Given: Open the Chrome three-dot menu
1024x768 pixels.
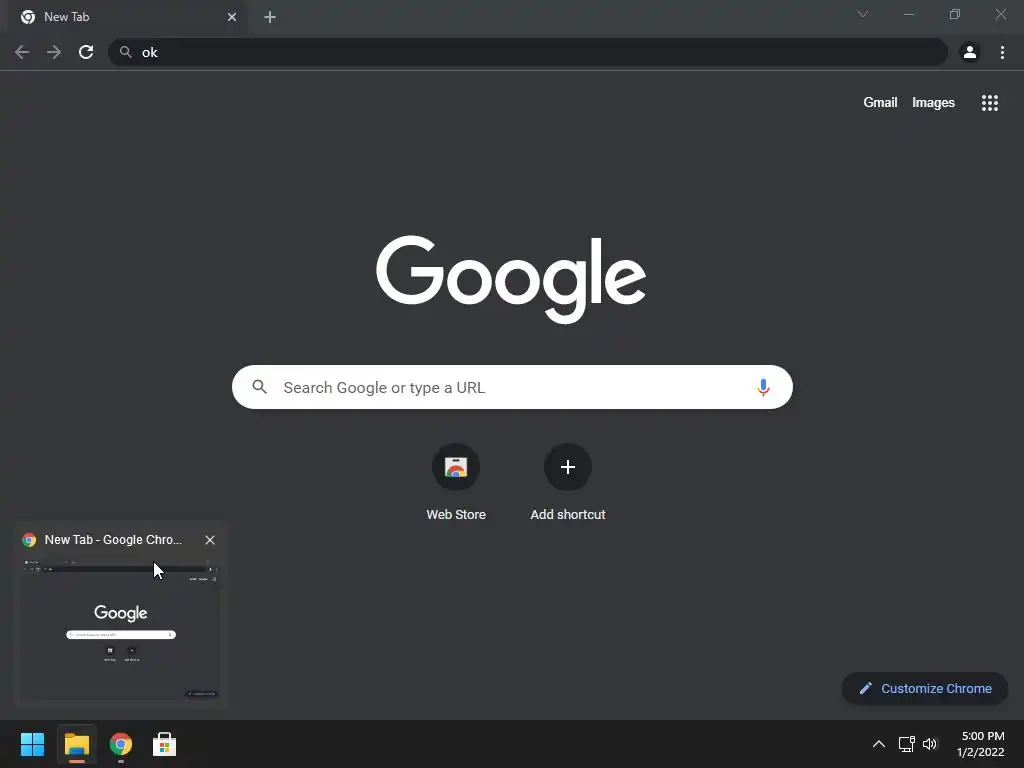Looking at the screenshot, I should (x=1002, y=52).
